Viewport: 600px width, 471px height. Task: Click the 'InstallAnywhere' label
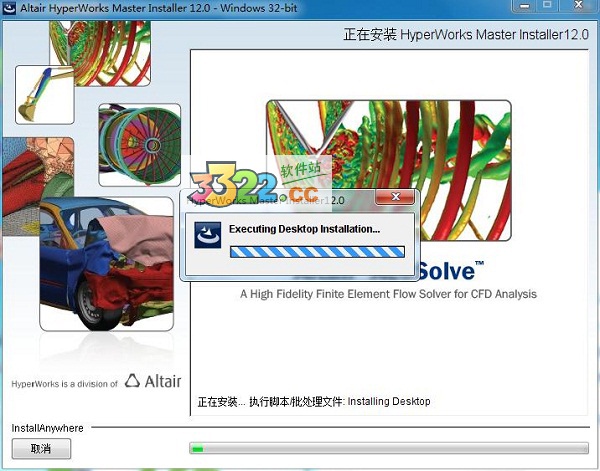pyautogui.click(x=47, y=428)
